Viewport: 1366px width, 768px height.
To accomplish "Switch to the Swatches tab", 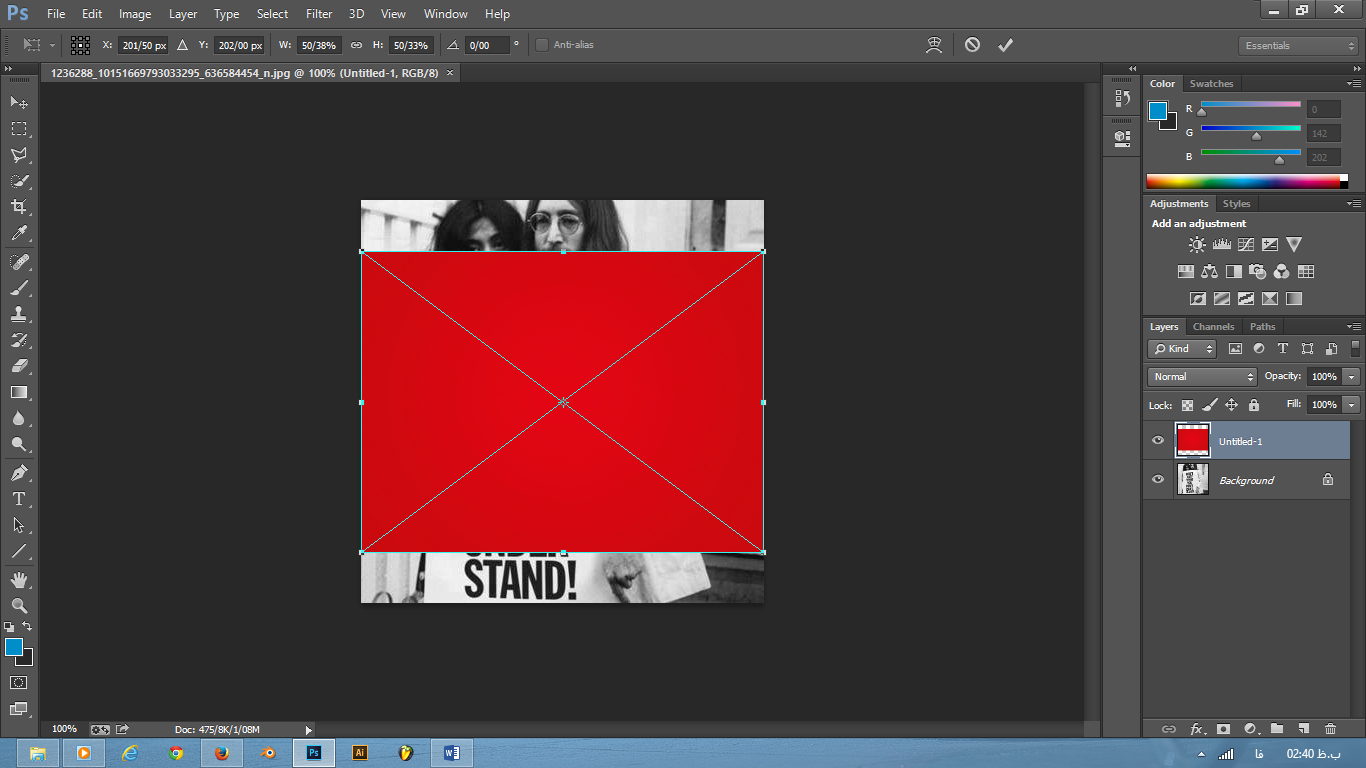I will coord(1211,84).
